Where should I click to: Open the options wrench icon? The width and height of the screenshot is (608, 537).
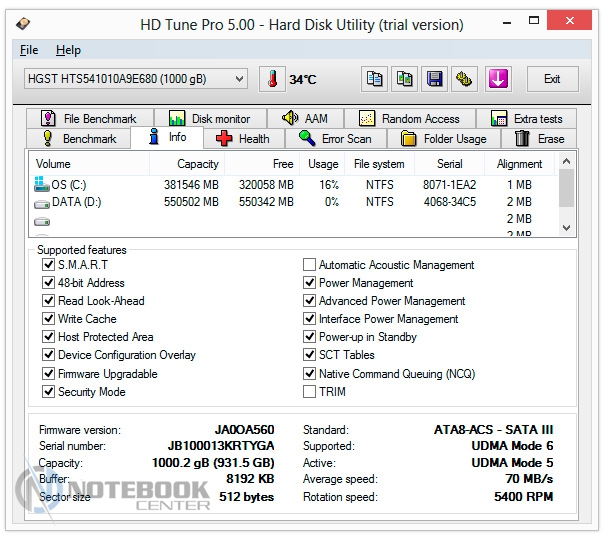(464, 79)
